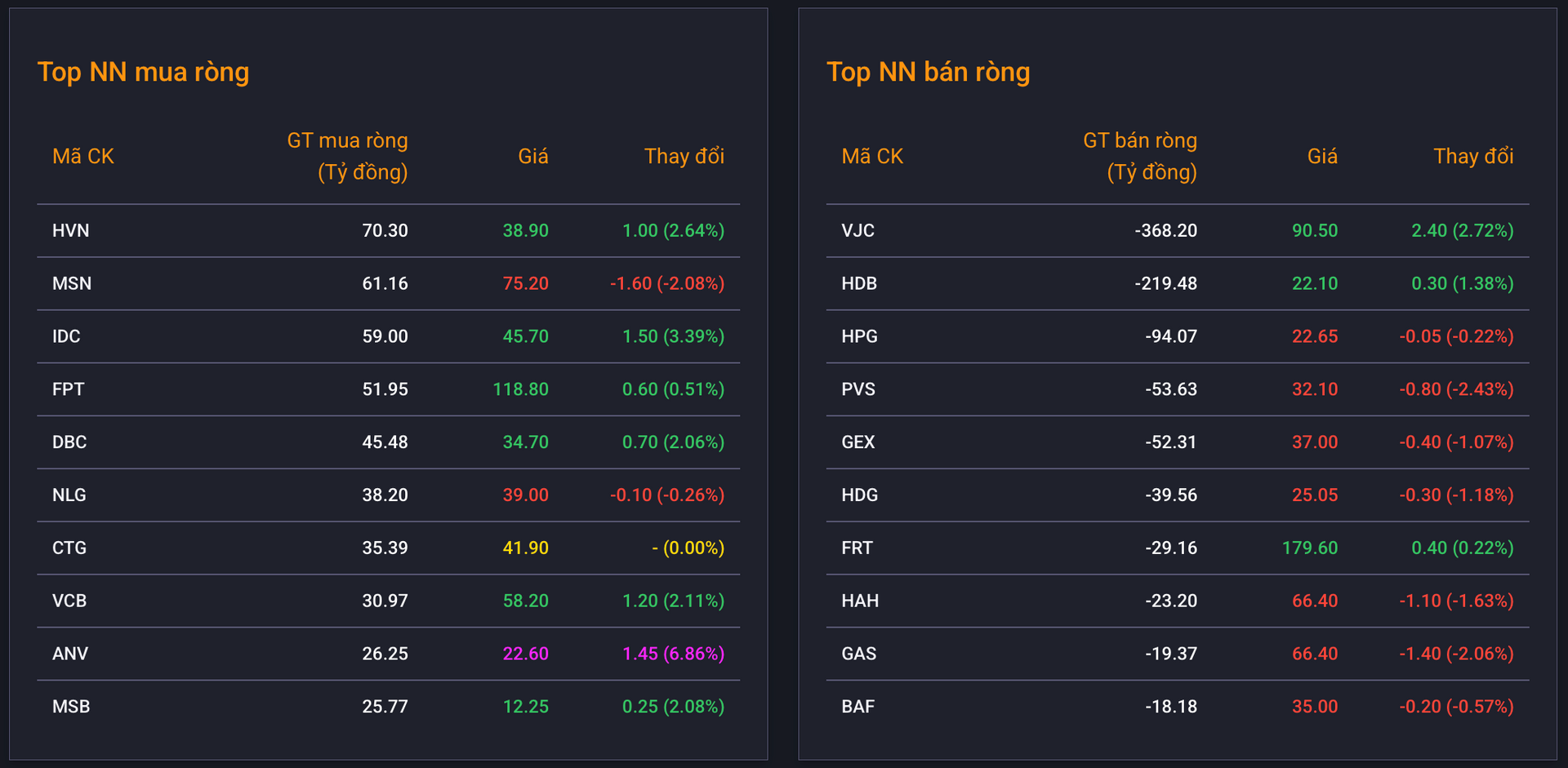This screenshot has height=768, width=1568.
Task: Click 'GT bán ròng (Tỷ đồng)' column header
Action: (x=1140, y=156)
